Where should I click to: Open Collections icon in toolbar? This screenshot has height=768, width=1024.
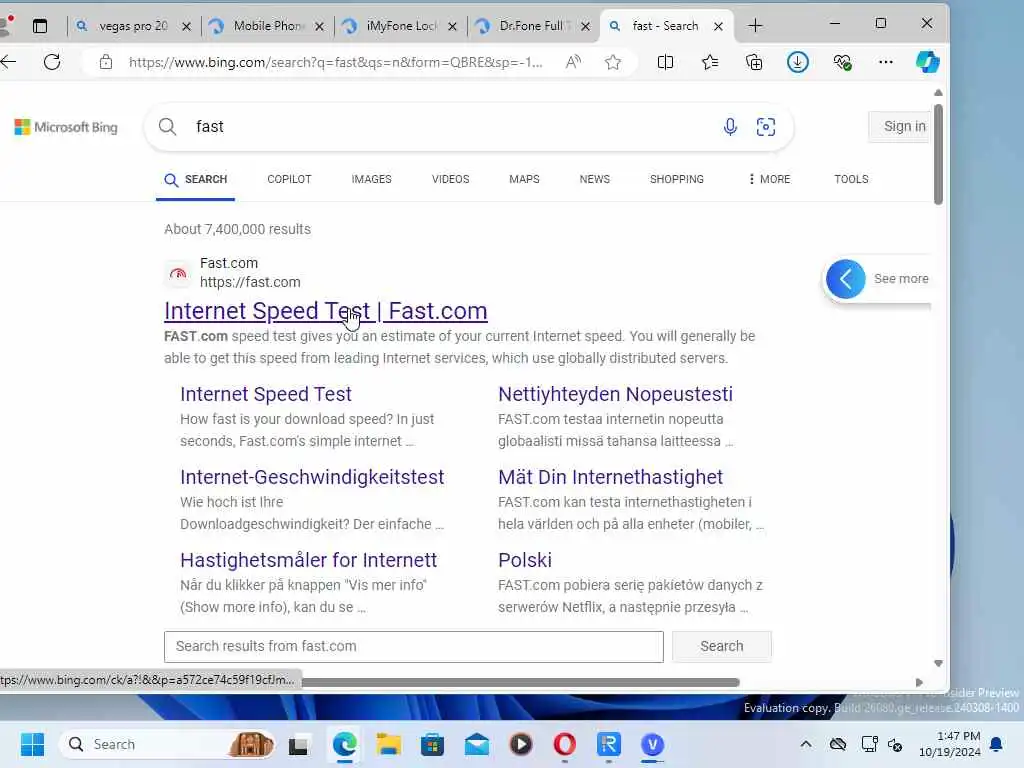coord(754,62)
